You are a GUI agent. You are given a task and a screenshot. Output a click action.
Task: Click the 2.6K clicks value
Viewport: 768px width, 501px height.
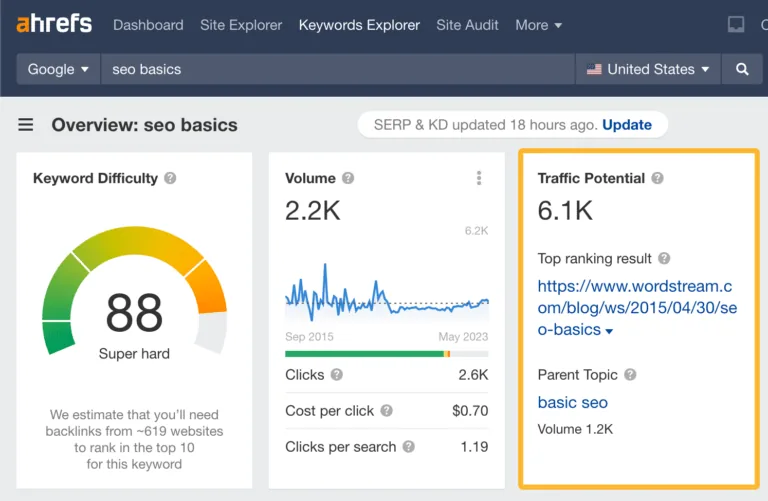pyautogui.click(x=473, y=375)
